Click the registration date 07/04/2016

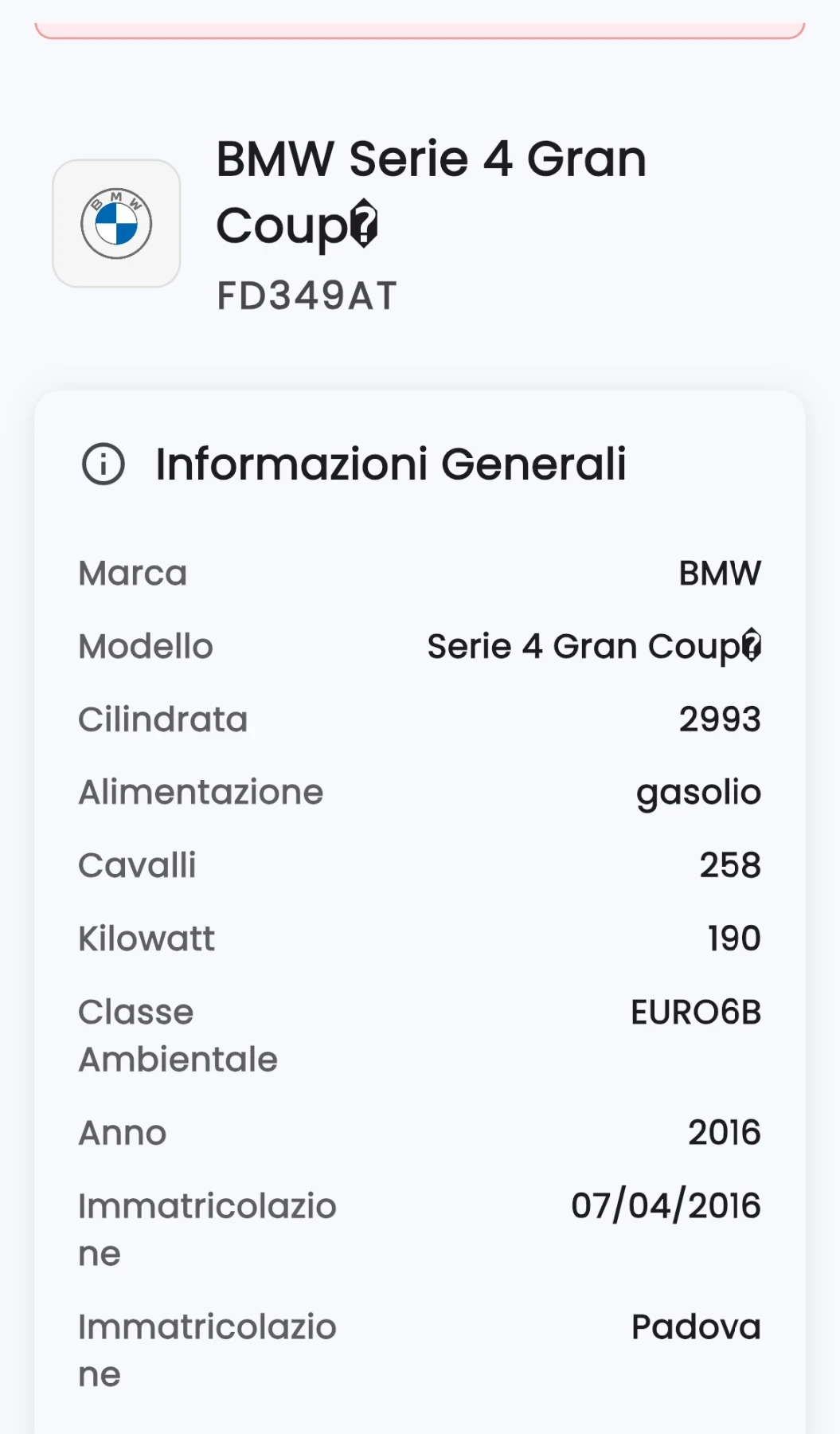click(x=666, y=1206)
